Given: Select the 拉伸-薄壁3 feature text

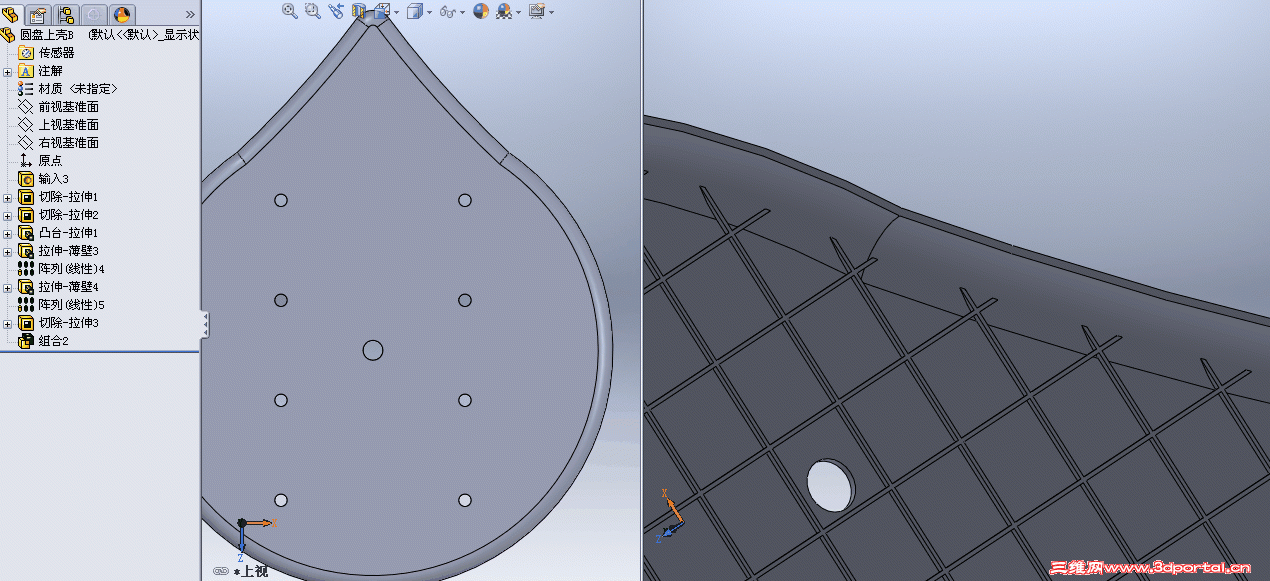Looking at the screenshot, I should 69,251.
